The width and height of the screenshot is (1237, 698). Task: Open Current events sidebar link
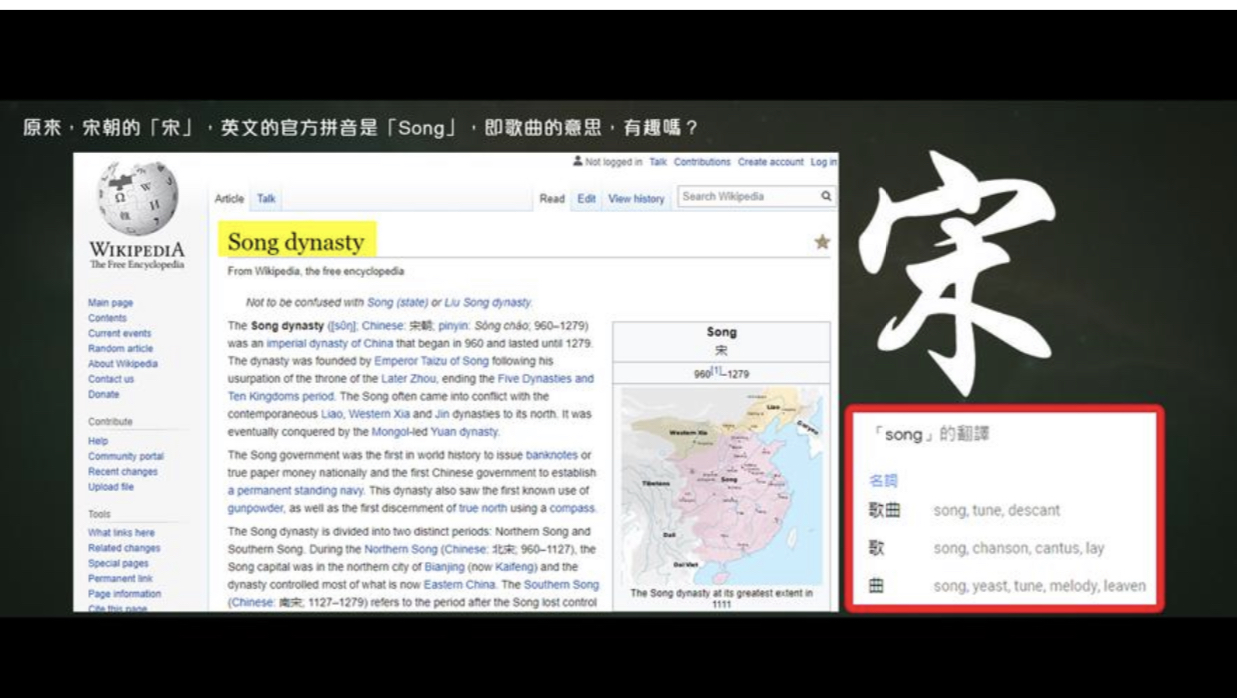click(x=119, y=333)
